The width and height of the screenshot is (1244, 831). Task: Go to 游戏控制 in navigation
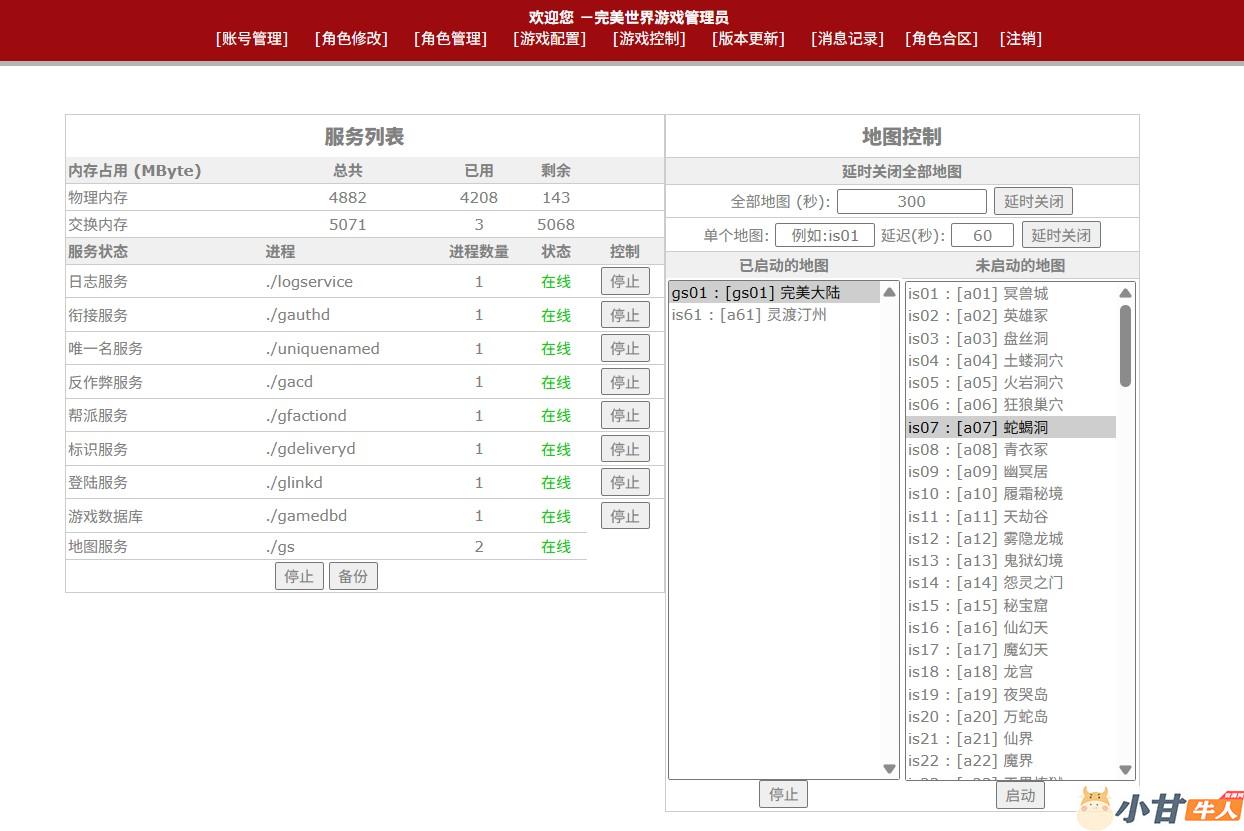click(x=649, y=39)
